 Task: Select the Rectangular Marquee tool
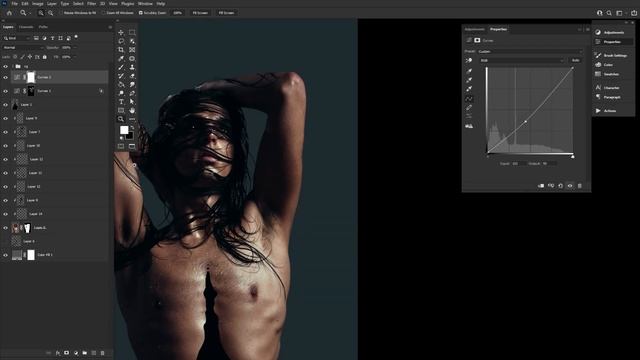(132, 32)
